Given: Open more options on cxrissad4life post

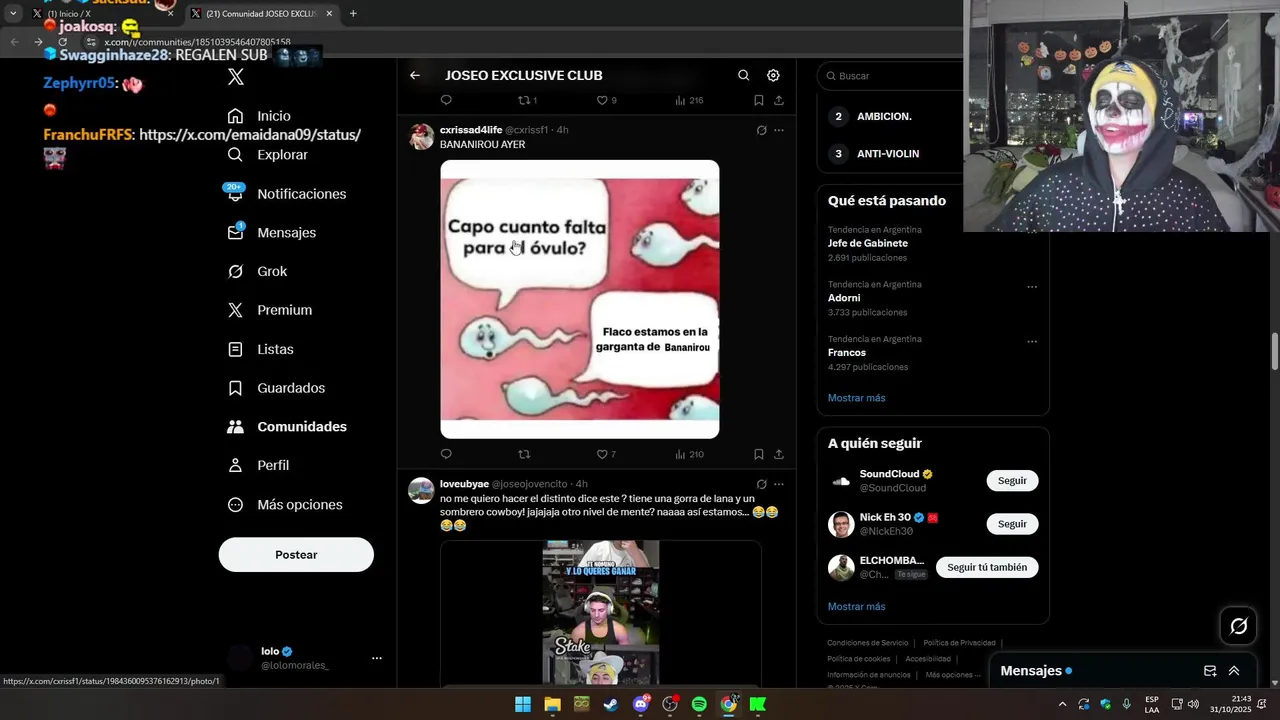Looking at the screenshot, I should [779, 130].
